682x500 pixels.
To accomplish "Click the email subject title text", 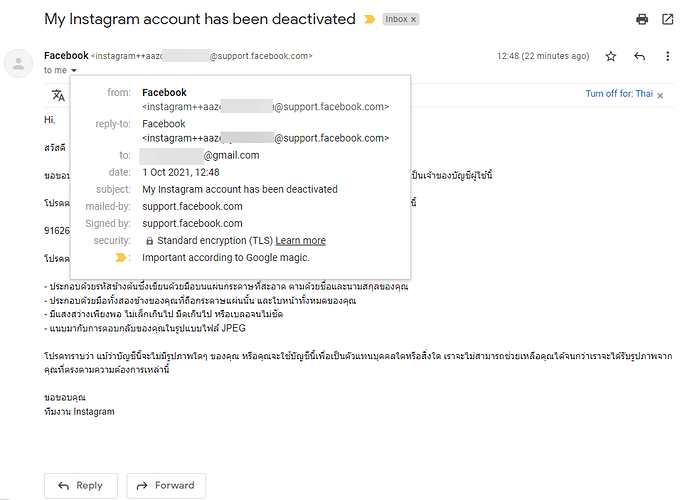I will [x=200, y=19].
